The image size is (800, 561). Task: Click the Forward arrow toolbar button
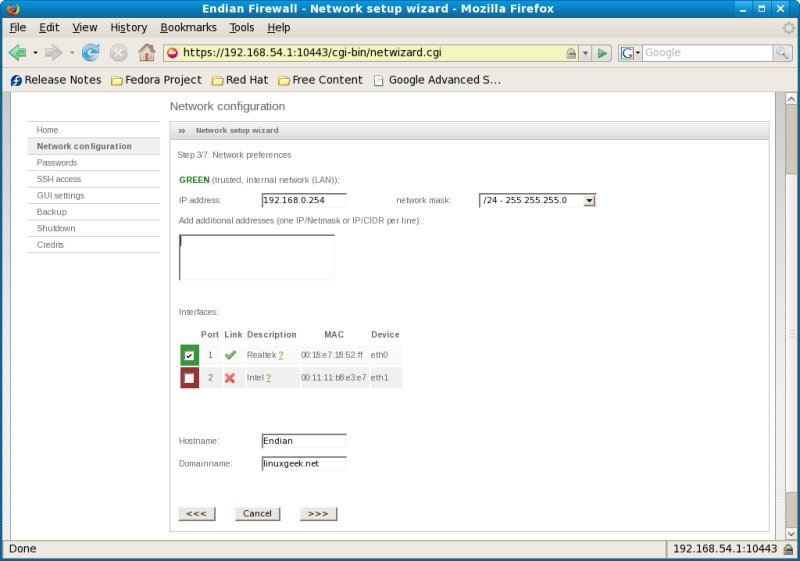[x=53, y=52]
